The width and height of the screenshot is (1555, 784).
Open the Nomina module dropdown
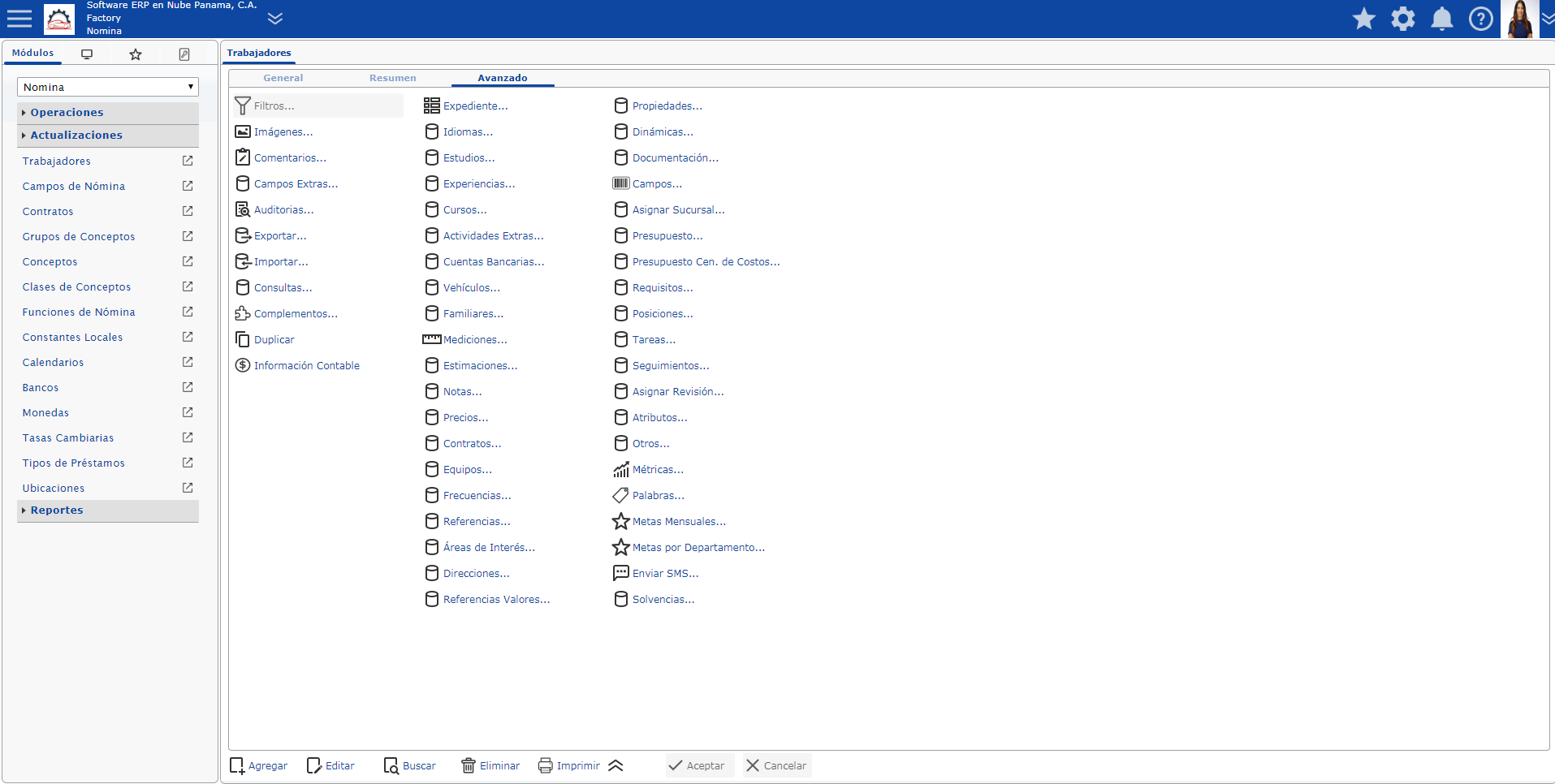108,87
